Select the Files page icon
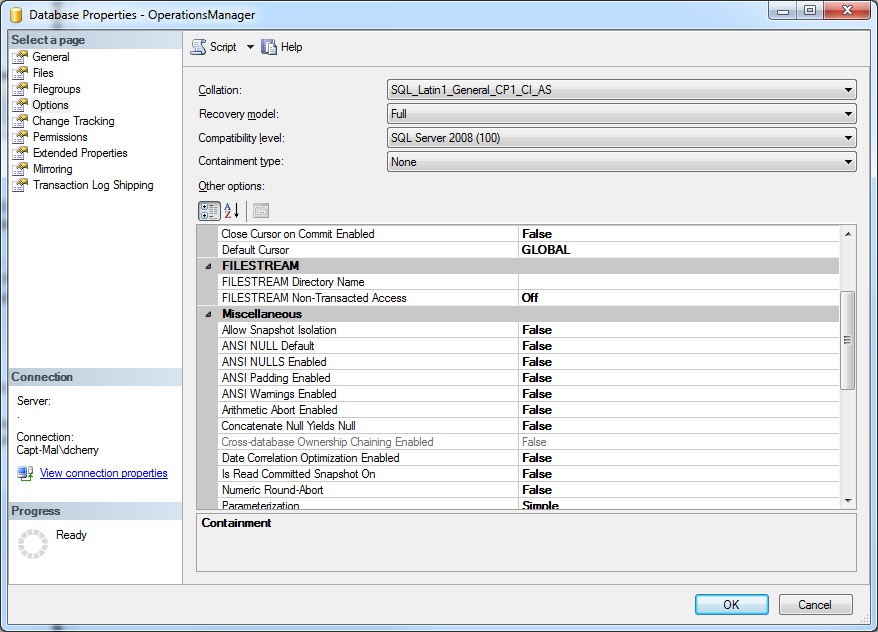Image resolution: width=878 pixels, height=632 pixels. (20, 73)
